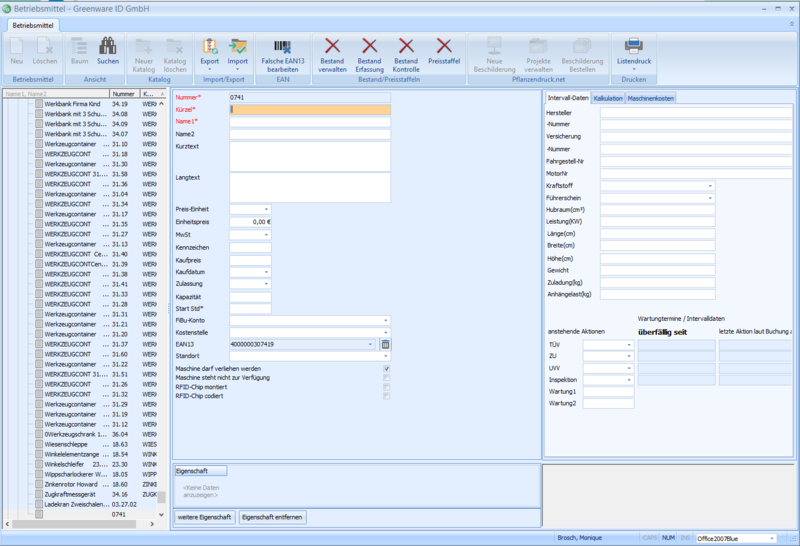Open the TÜV date dropdown
Screen dimensions: 800x546
629,345
